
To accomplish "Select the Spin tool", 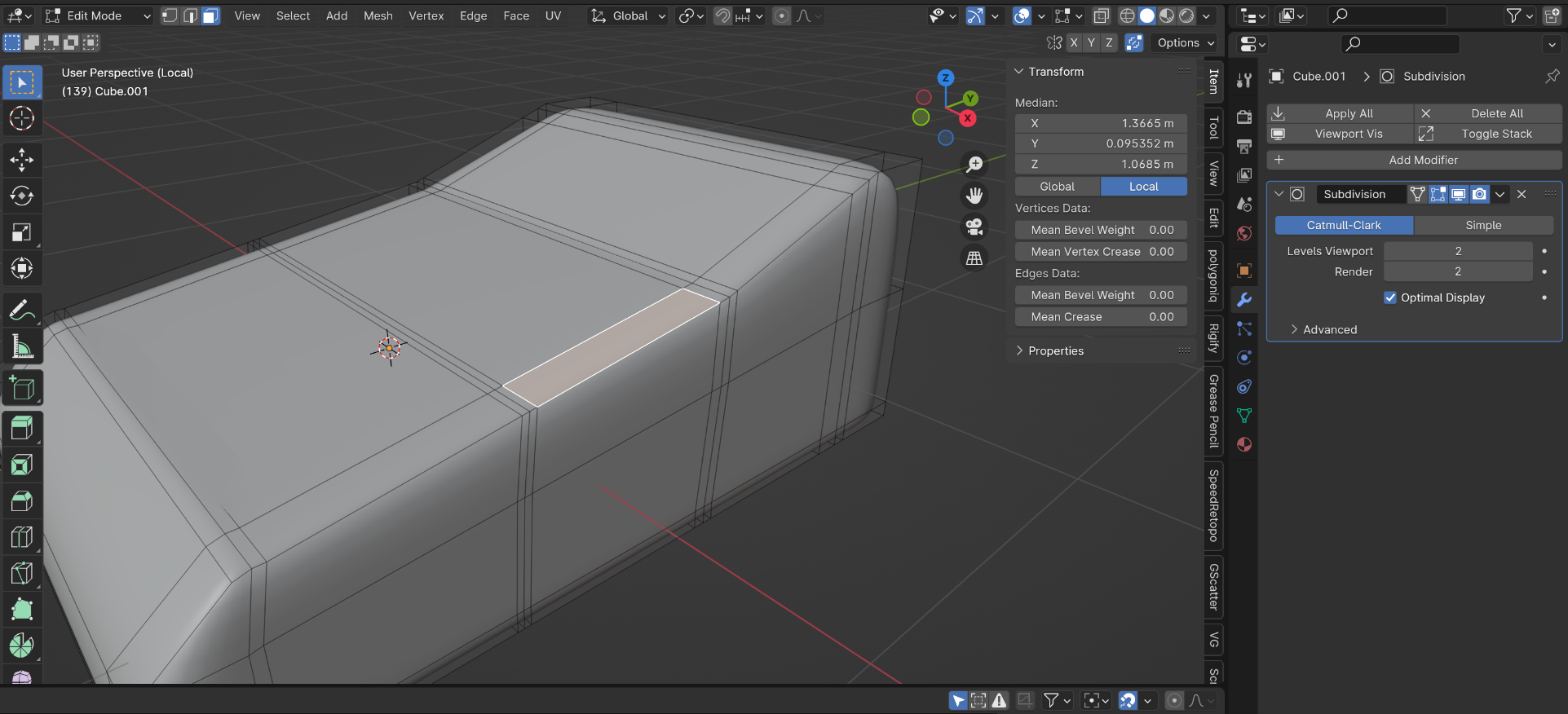I will [x=22, y=646].
